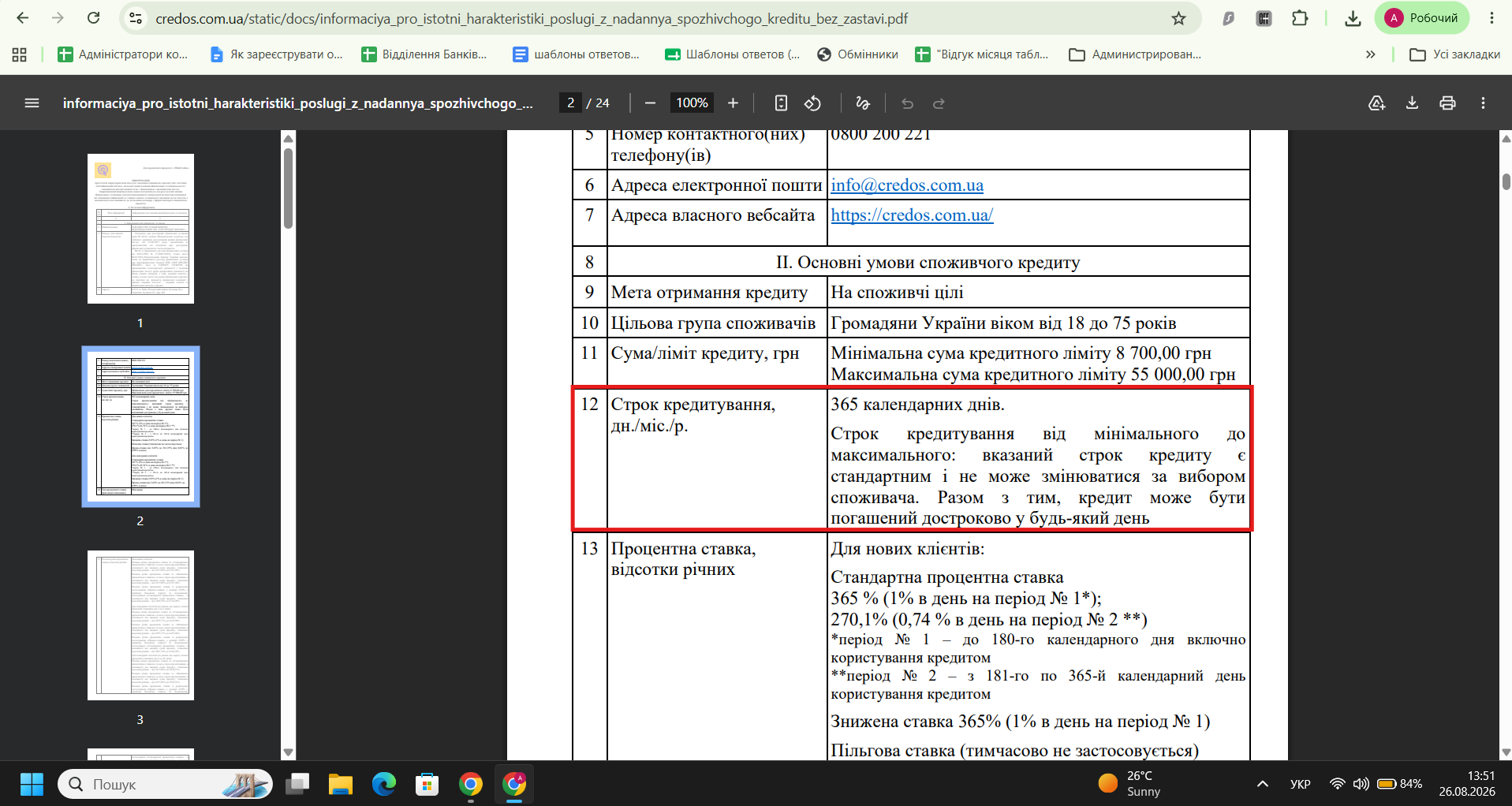This screenshot has height=806, width=1512.
Task: Select page 2 thumbnail
Action: click(x=140, y=426)
